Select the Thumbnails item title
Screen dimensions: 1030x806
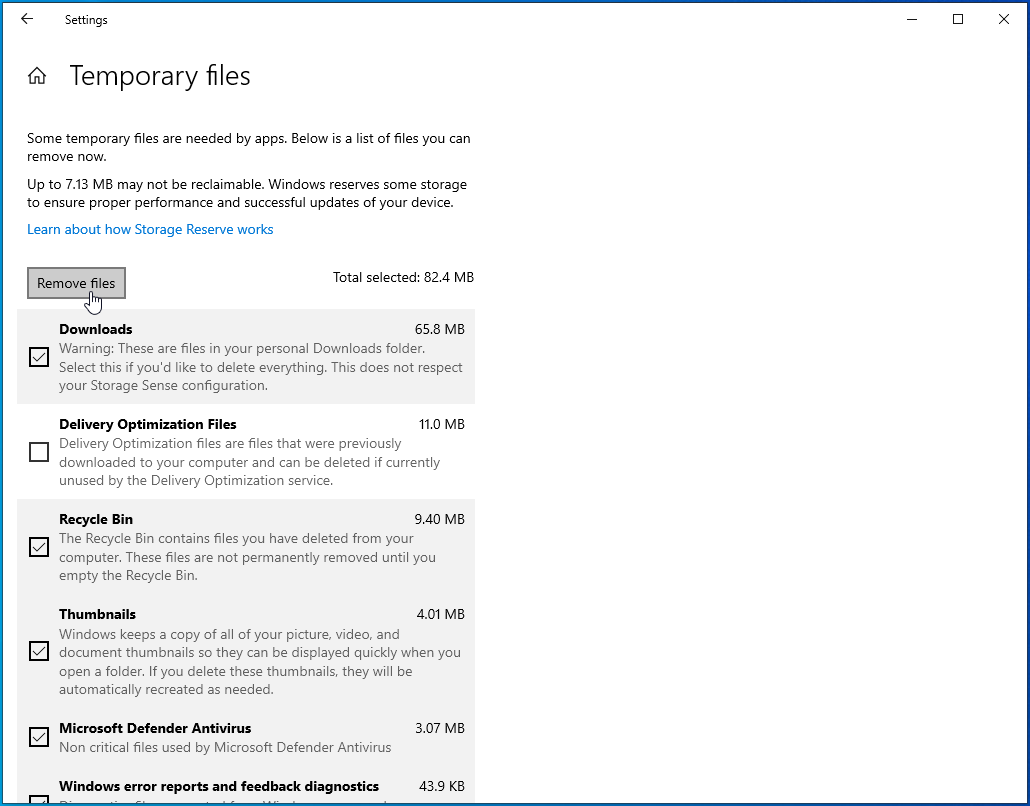pos(97,614)
